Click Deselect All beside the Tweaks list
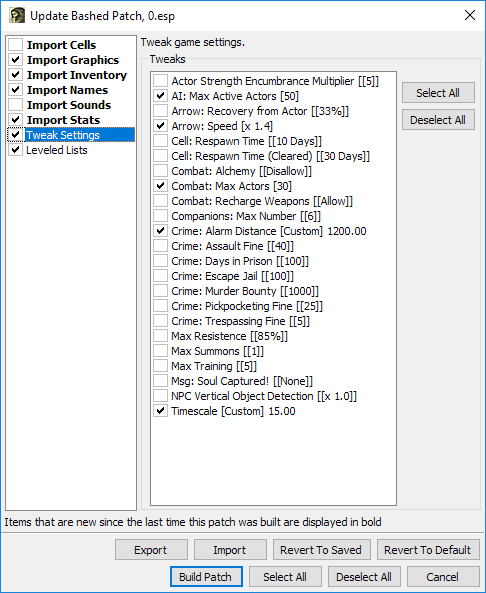Image resolution: width=486 pixels, height=593 pixels. point(438,120)
